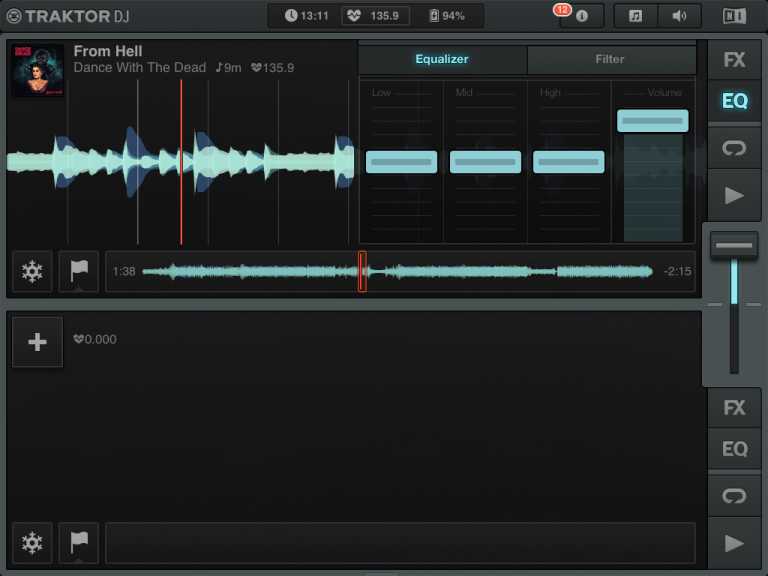Open loop controls on deck B
Screen dimensions: 768x576
734,496
